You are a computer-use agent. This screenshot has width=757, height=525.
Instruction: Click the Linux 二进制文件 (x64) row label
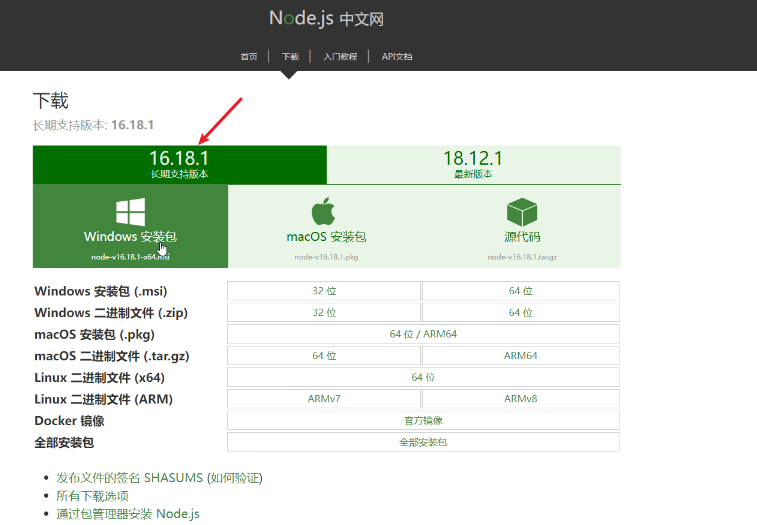point(99,378)
